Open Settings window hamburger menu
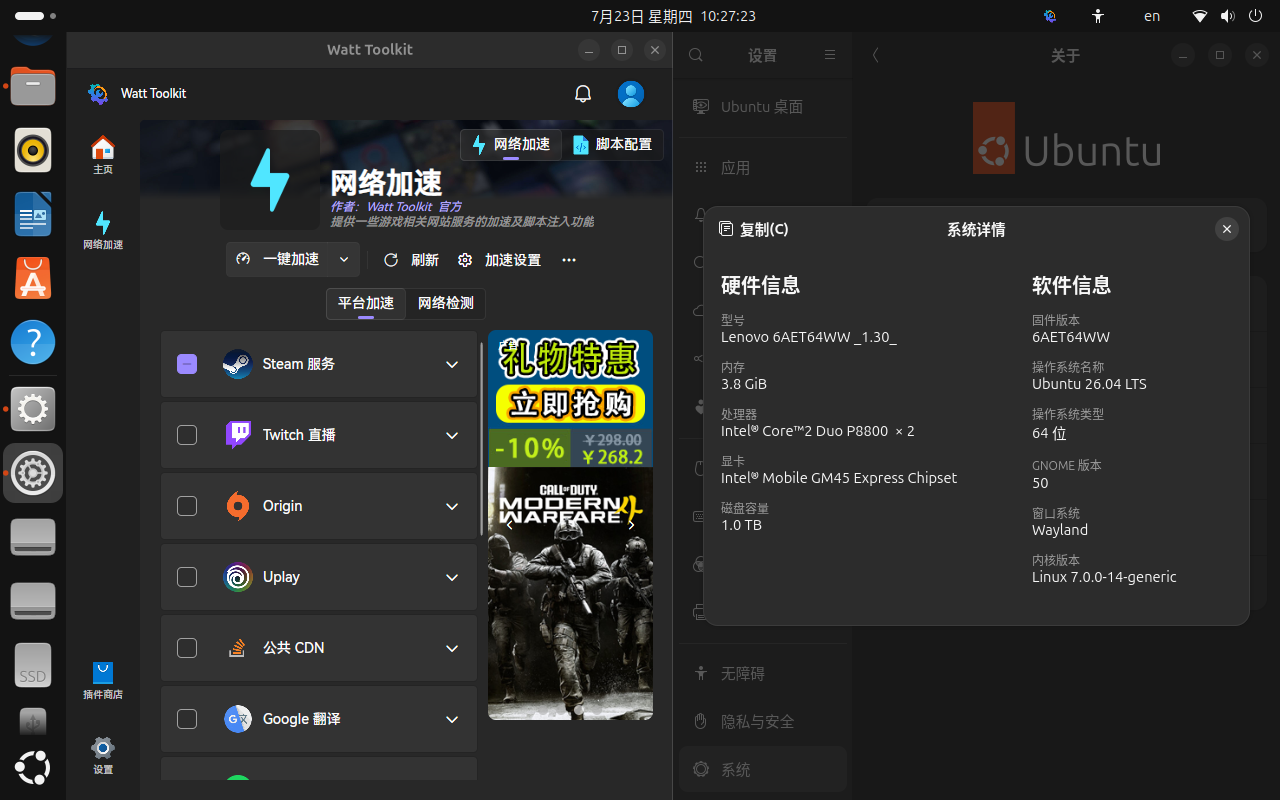Screen dimensions: 1280x800 [830, 55]
